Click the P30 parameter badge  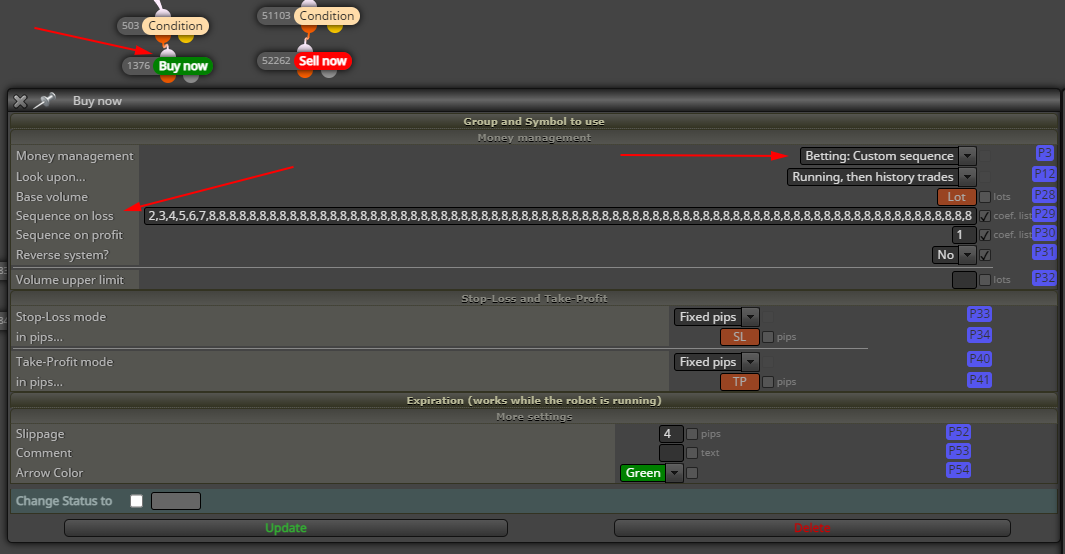coord(1045,233)
